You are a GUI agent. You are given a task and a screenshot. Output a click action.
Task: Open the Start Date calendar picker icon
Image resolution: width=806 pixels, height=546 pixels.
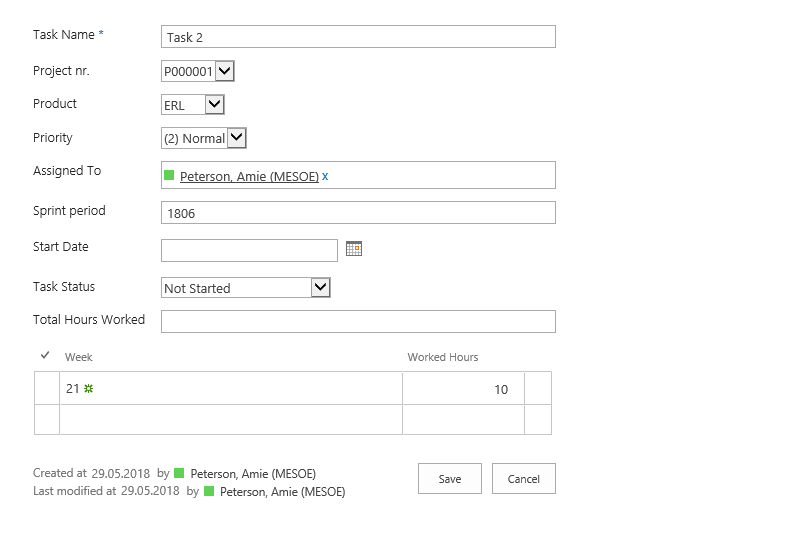pos(354,249)
